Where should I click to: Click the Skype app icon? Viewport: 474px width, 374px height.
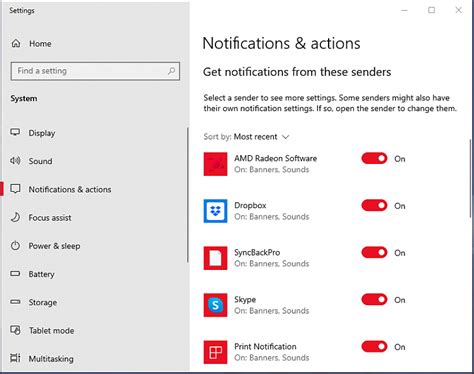(x=215, y=305)
